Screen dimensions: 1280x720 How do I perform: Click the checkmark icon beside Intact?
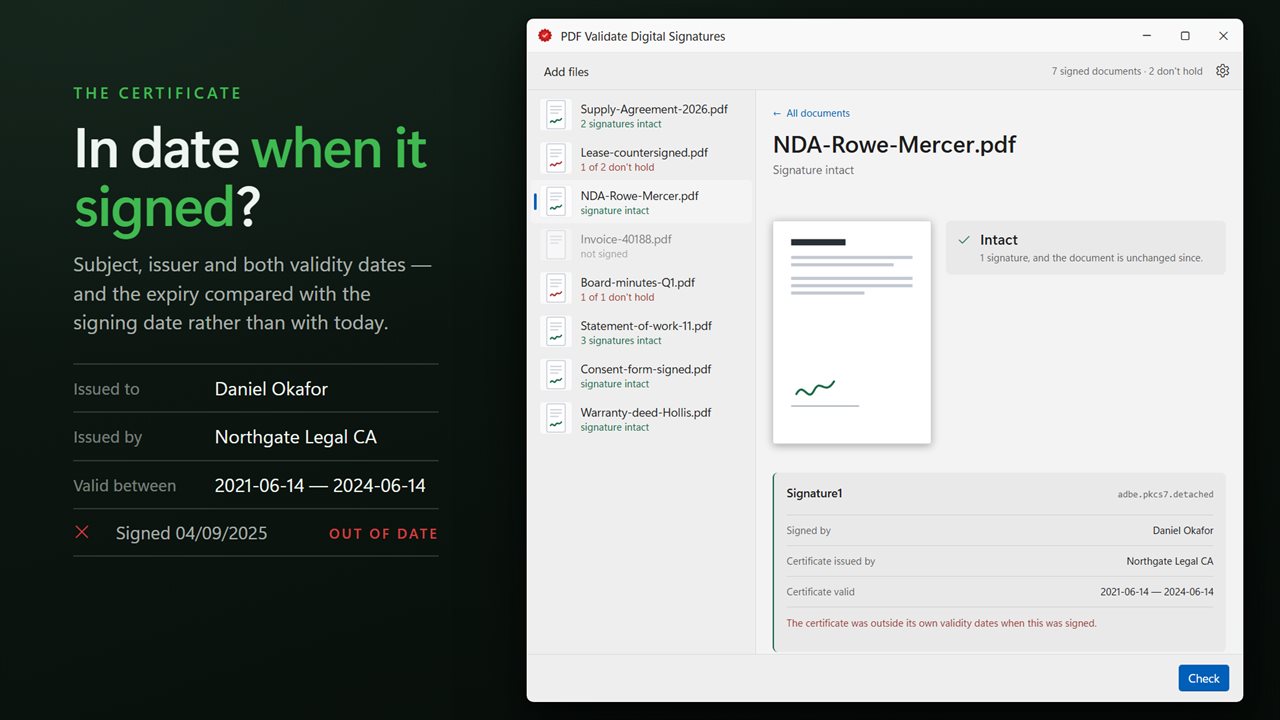(964, 240)
